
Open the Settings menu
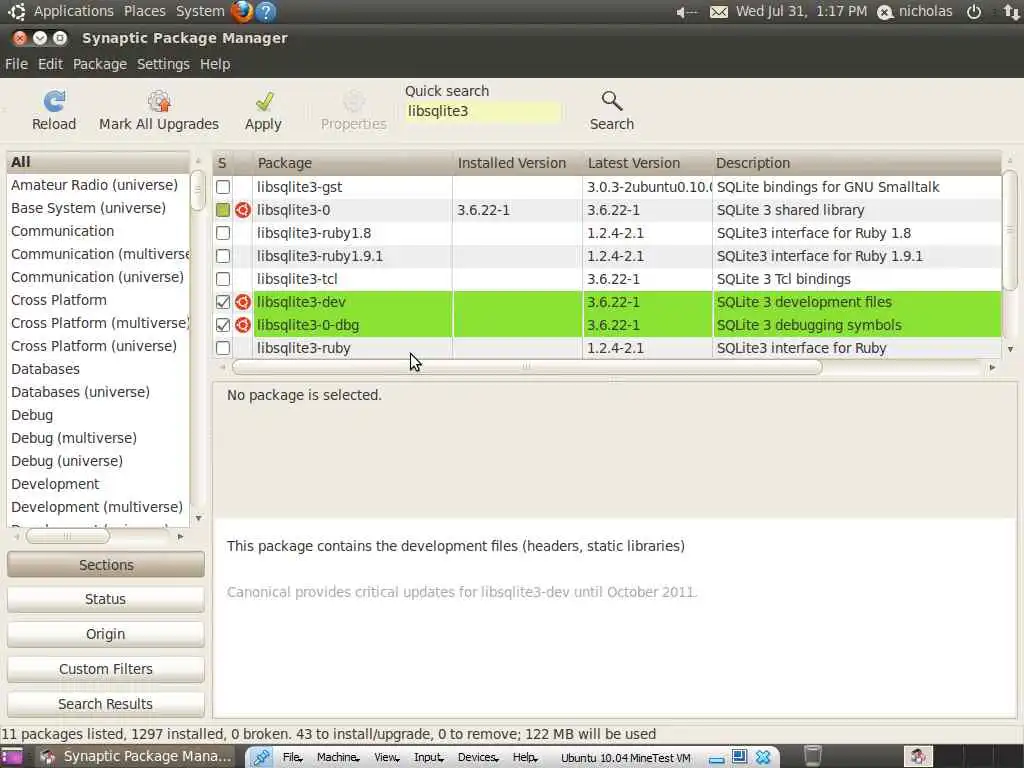pos(163,64)
